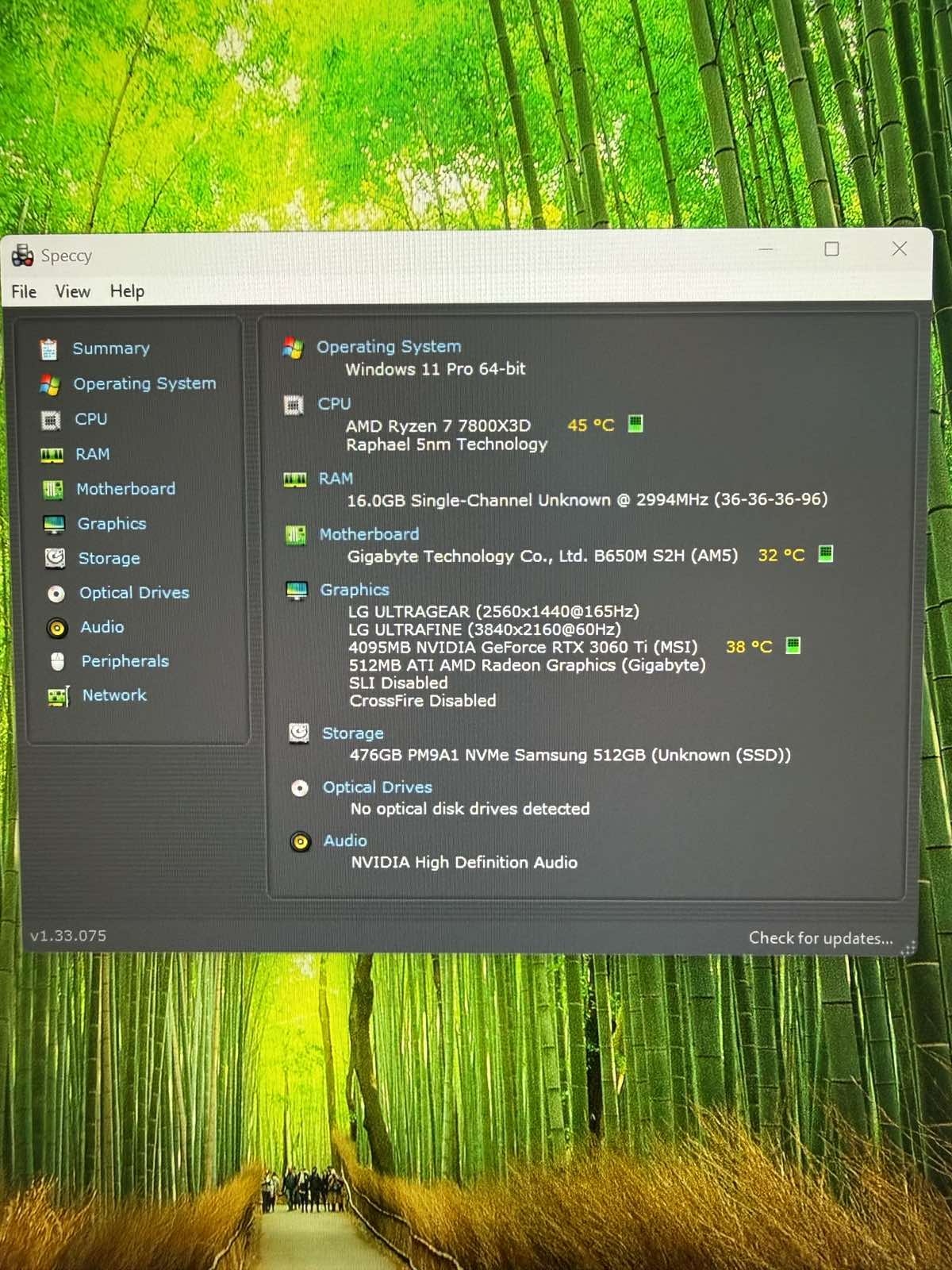Click the 32 °C motherboard temperature value
The width and height of the screenshot is (952, 1270).
tap(781, 556)
